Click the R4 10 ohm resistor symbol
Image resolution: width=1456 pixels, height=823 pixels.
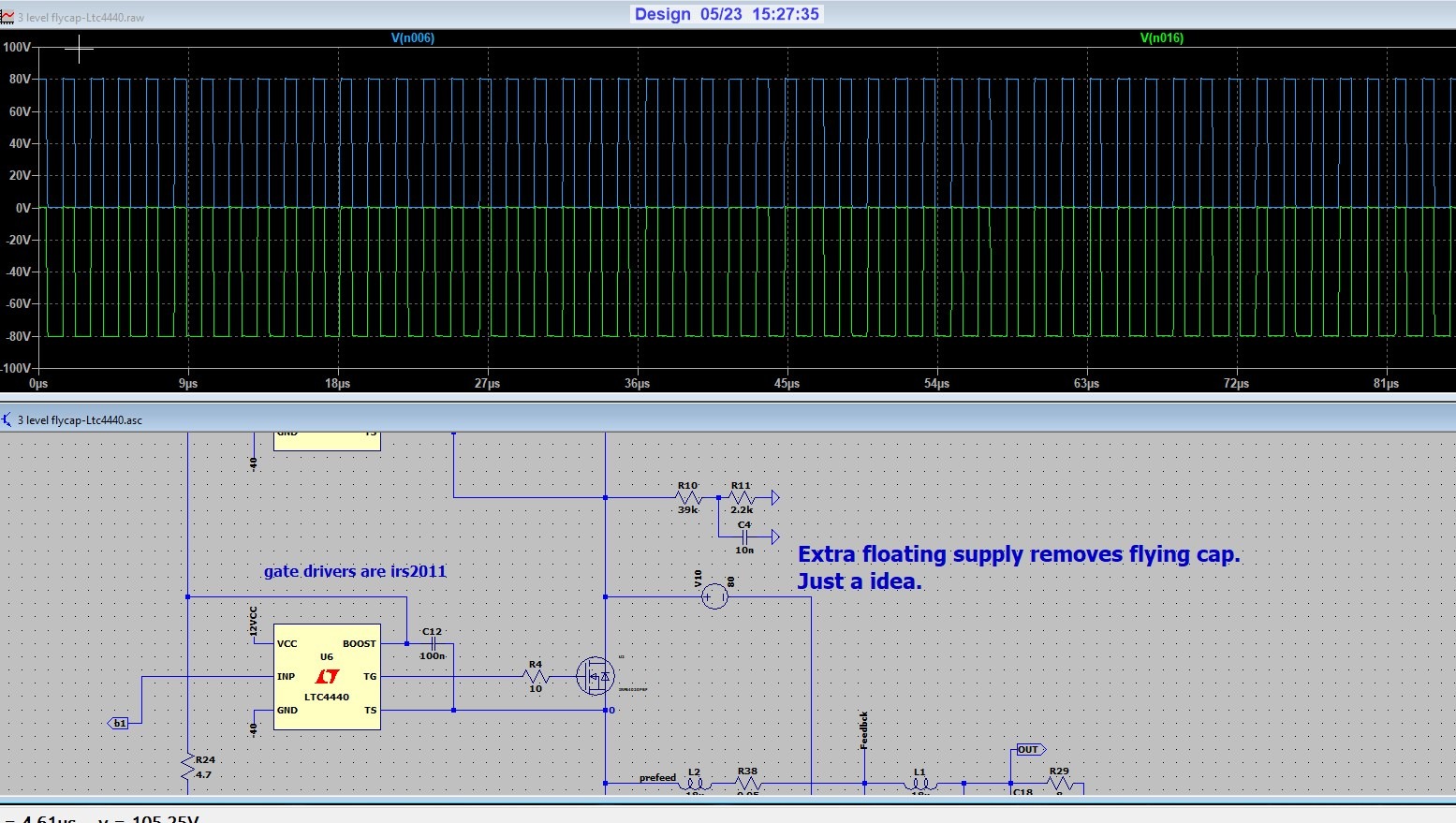pos(536,677)
